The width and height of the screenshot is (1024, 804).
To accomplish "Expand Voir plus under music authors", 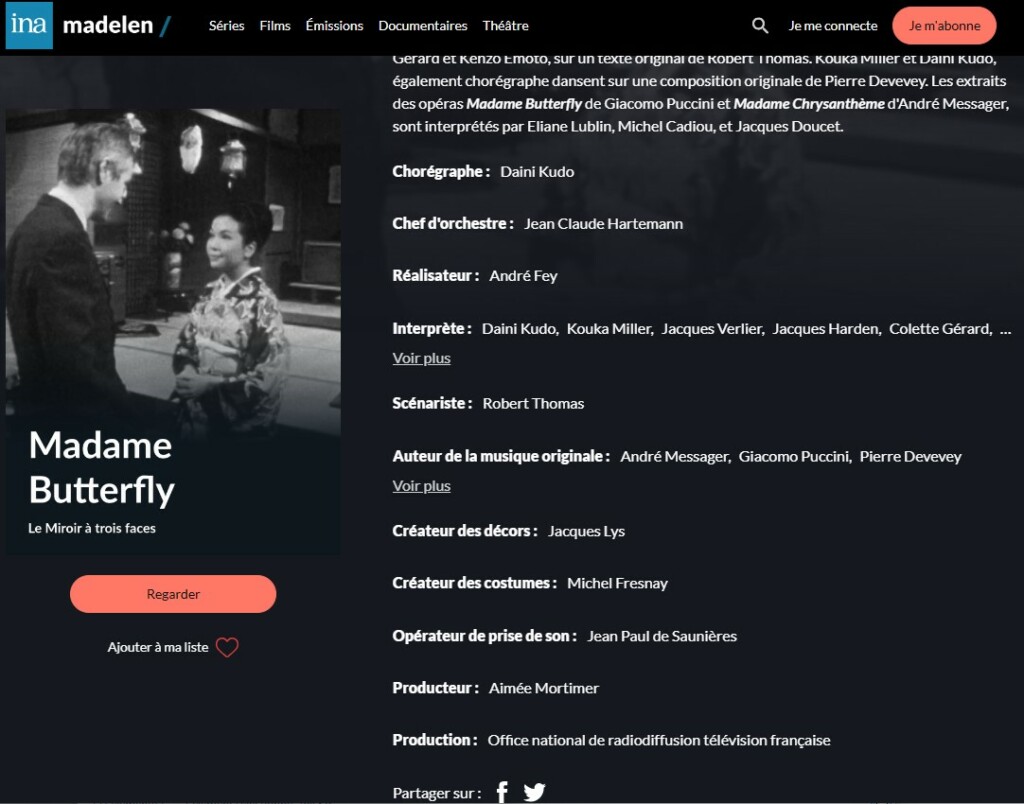I will coord(421,486).
